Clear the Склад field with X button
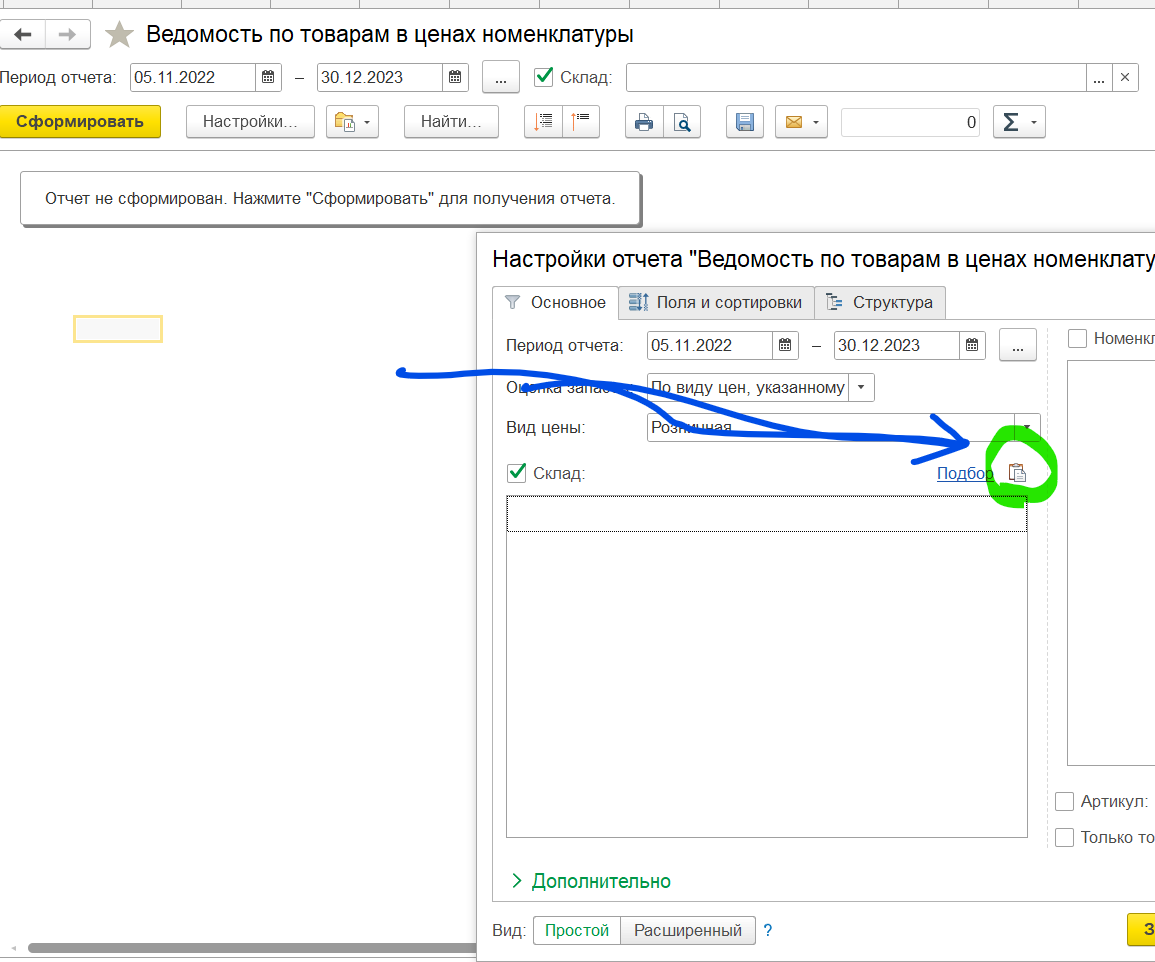 point(1125,77)
